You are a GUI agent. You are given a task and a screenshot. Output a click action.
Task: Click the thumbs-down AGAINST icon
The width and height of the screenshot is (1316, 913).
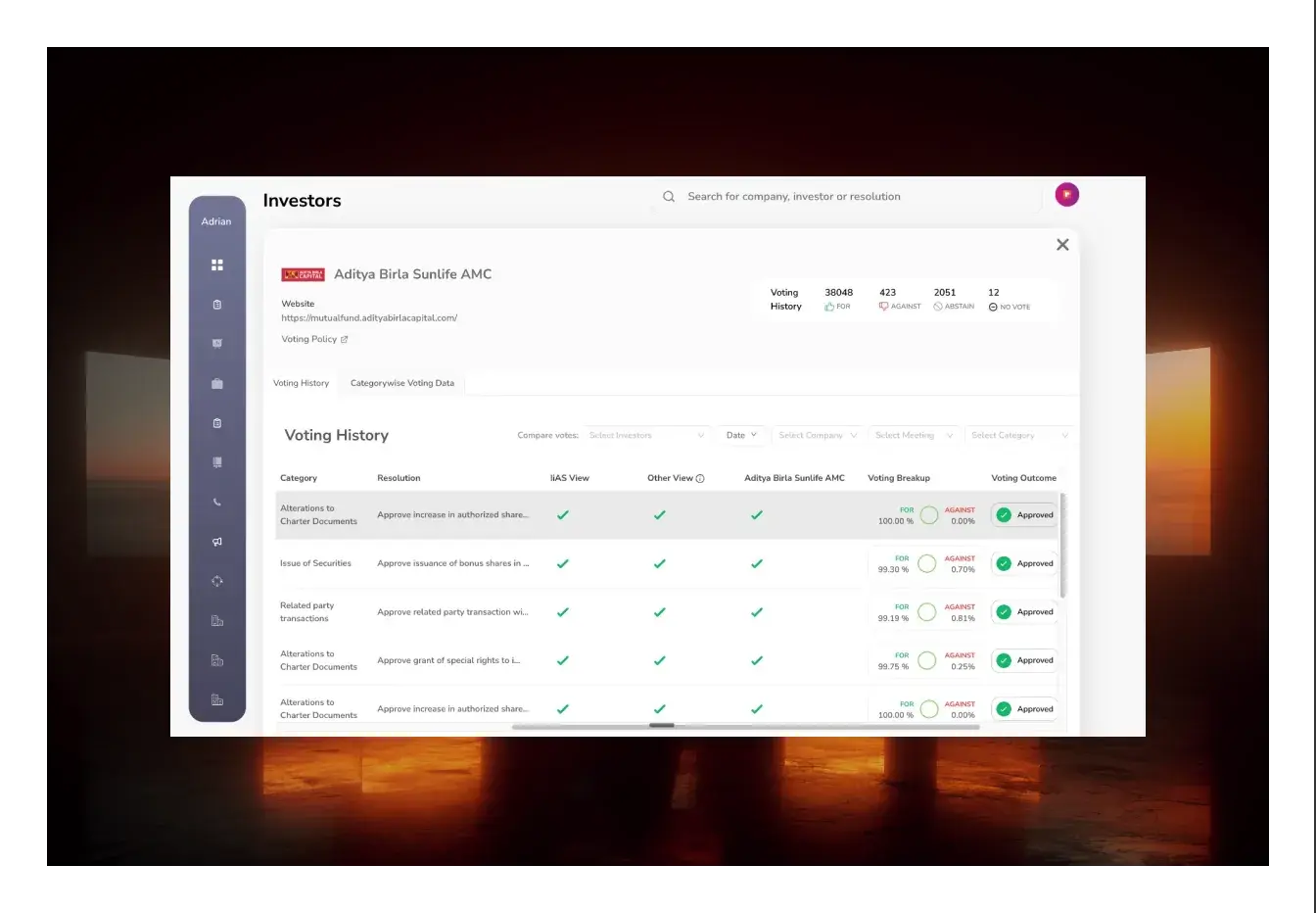click(x=883, y=307)
